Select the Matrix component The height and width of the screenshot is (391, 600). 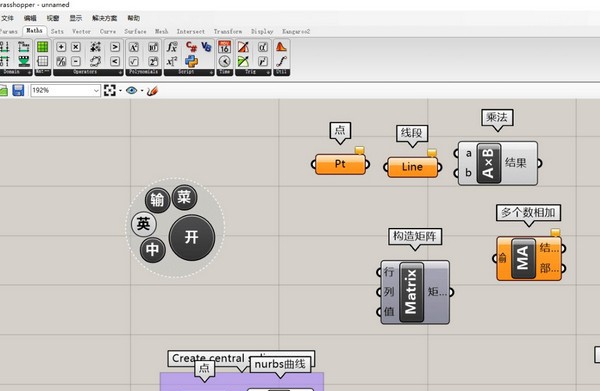tap(415, 293)
